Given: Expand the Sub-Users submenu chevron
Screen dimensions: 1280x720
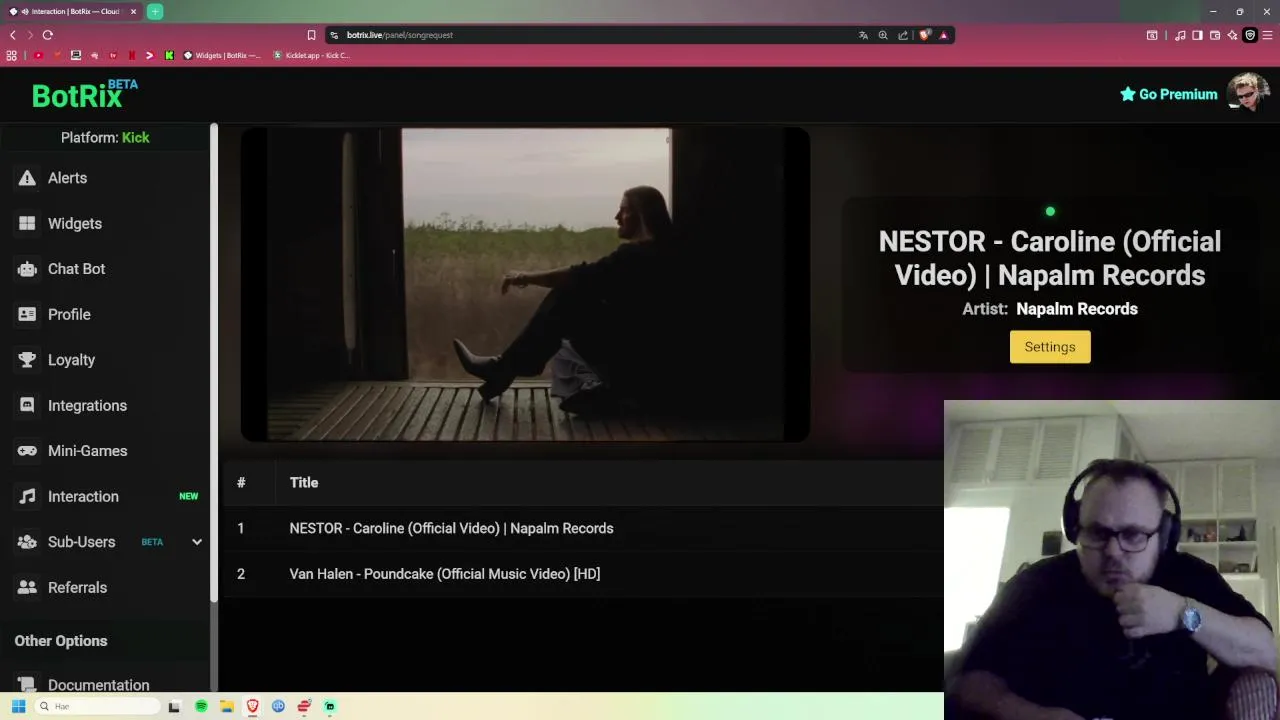Looking at the screenshot, I should pyautogui.click(x=197, y=542).
